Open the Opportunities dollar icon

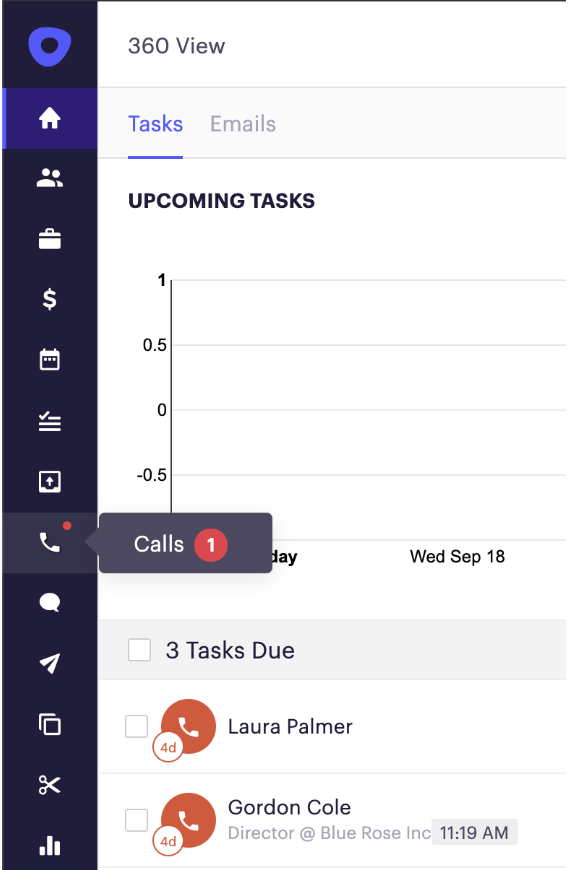tap(49, 299)
